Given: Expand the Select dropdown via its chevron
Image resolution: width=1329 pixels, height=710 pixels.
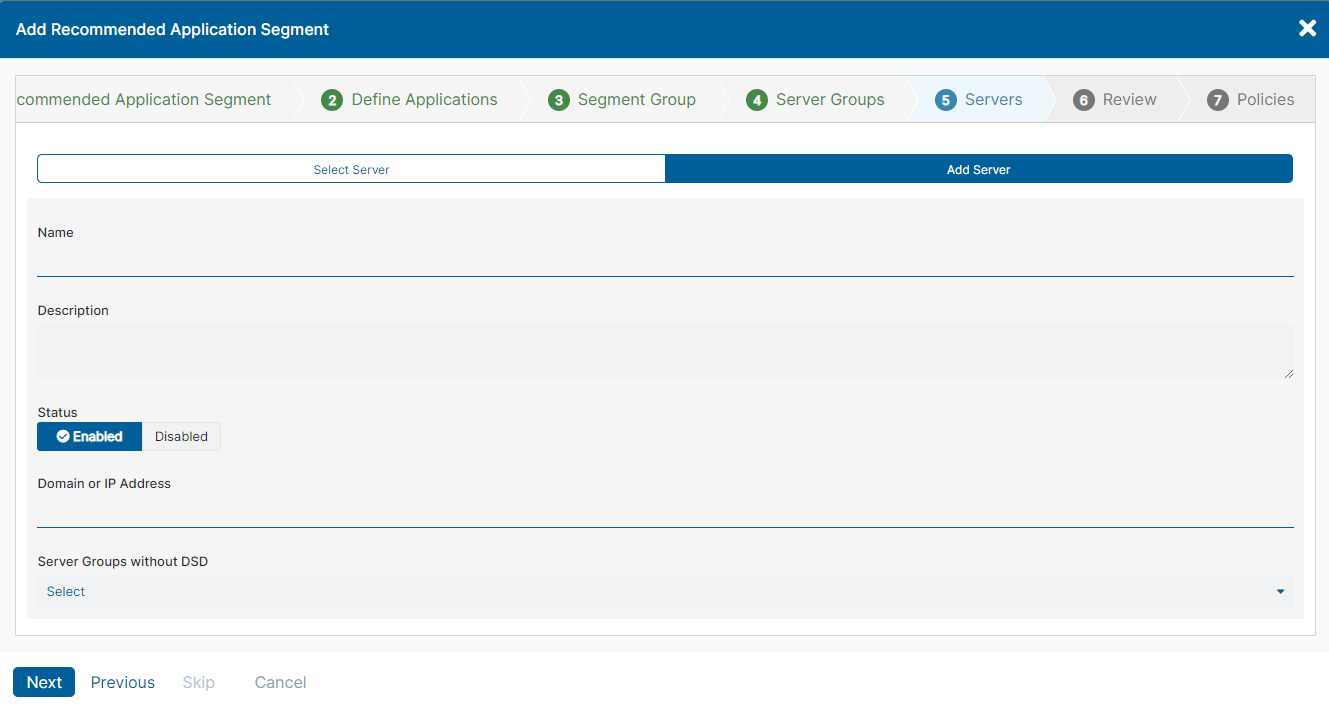Looking at the screenshot, I should click(1280, 591).
